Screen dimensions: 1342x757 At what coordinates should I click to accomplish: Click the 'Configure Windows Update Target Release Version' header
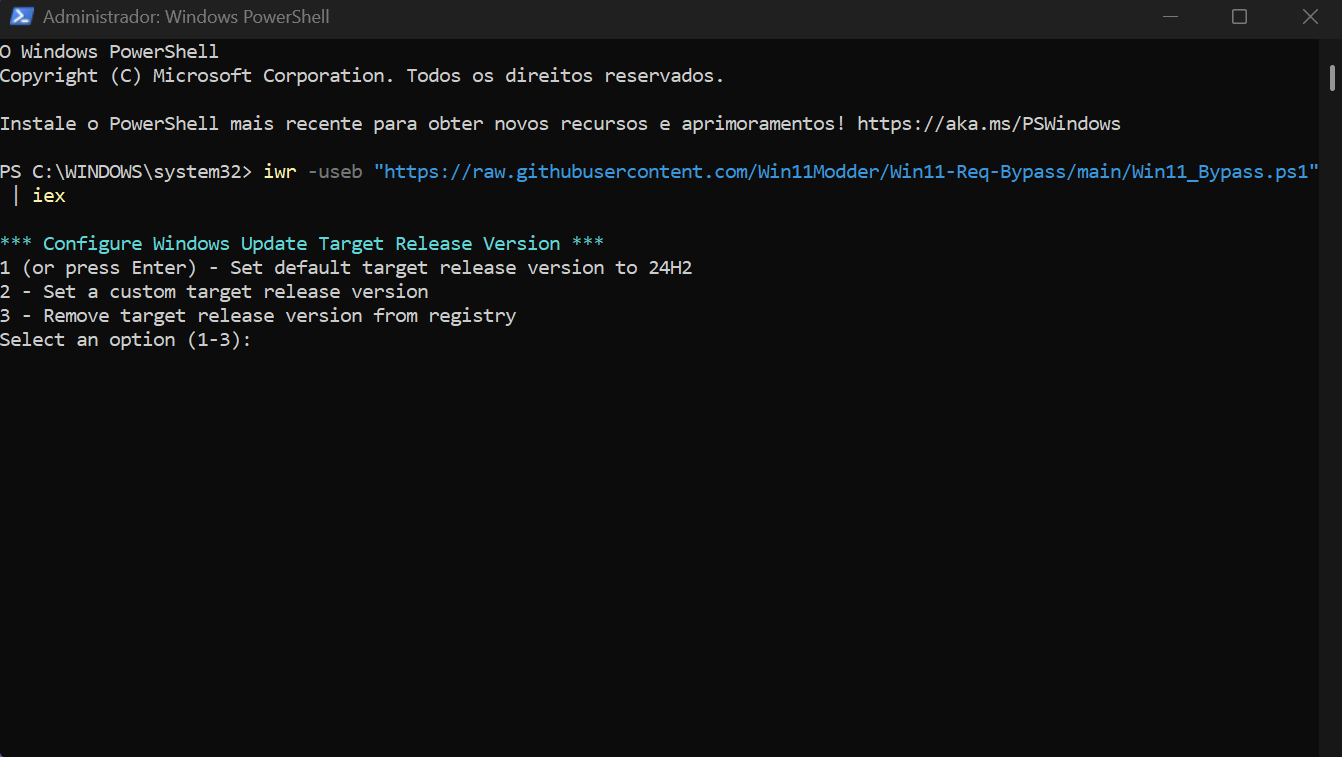click(x=300, y=243)
